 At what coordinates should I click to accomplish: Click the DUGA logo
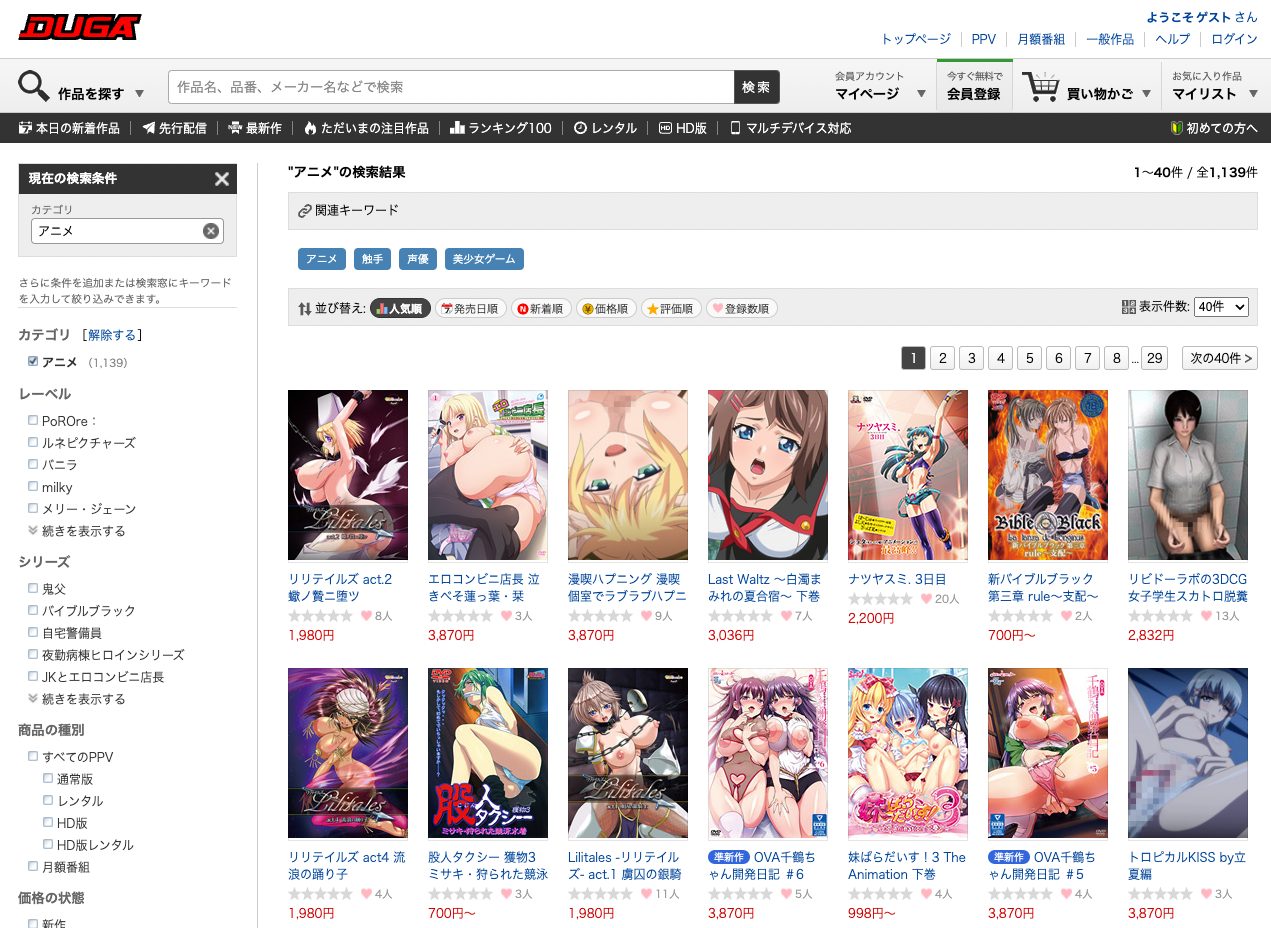[x=80, y=27]
